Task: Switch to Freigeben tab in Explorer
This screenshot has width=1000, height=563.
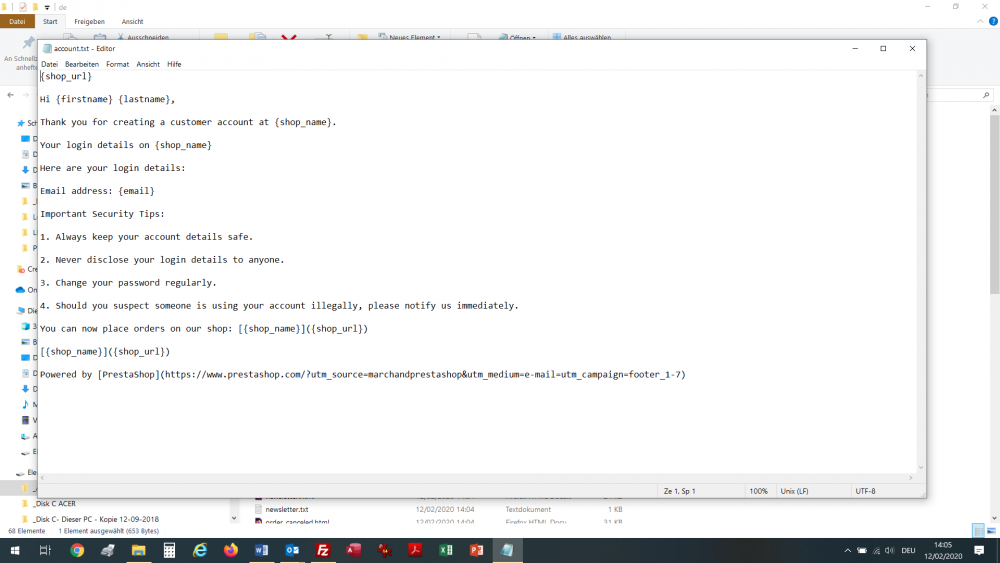Action: [89, 22]
